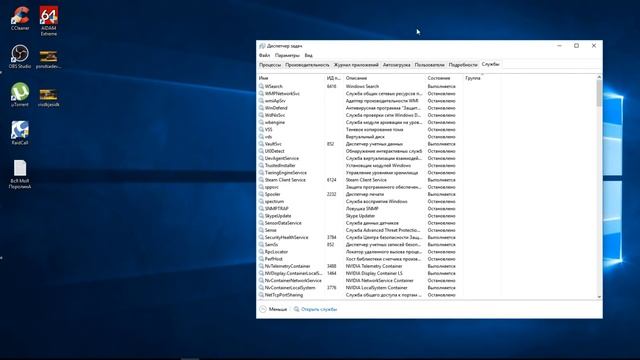Select the spectrum service row

click(x=427, y=202)
